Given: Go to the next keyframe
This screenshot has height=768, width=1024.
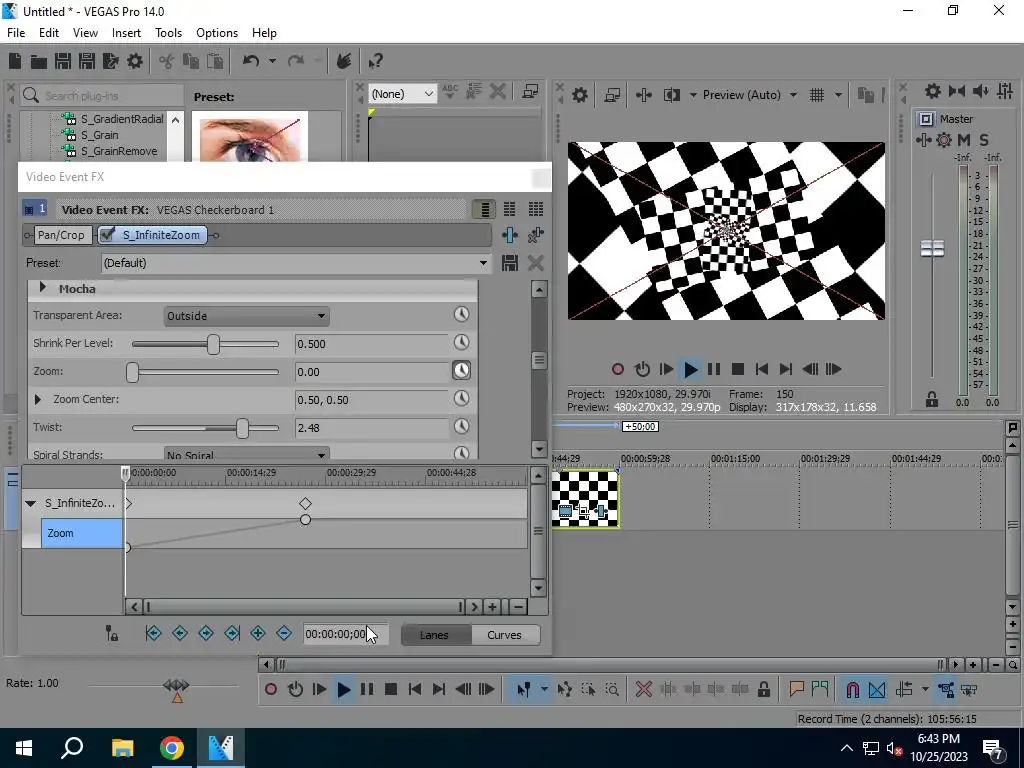Looking at the screenshot, I should (206, 633).
